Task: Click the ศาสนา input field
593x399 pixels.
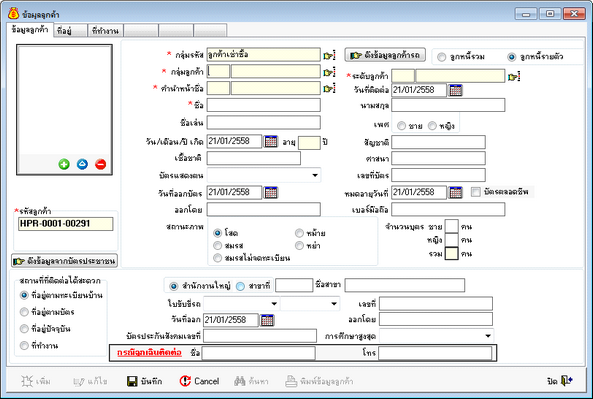Action: (438, 158)
